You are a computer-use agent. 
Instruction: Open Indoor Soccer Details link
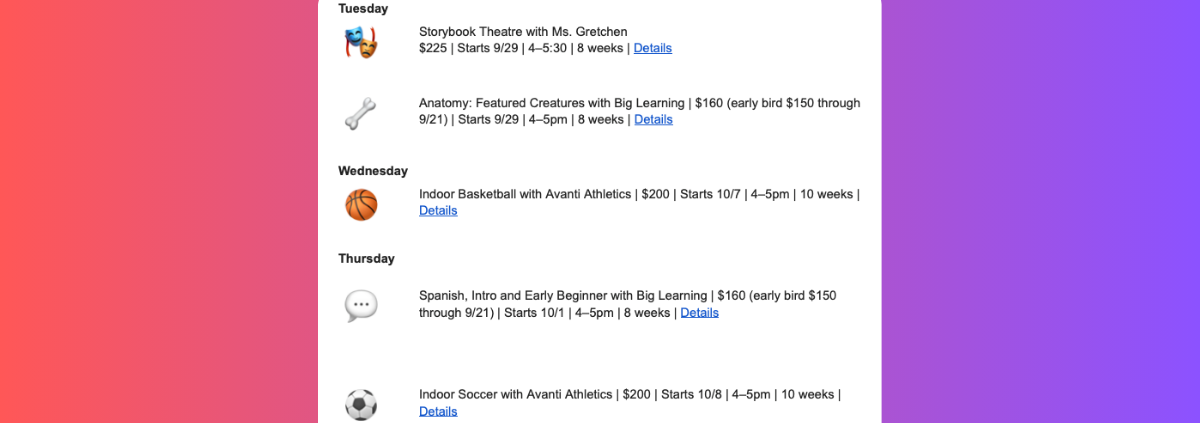click(438, 411)
